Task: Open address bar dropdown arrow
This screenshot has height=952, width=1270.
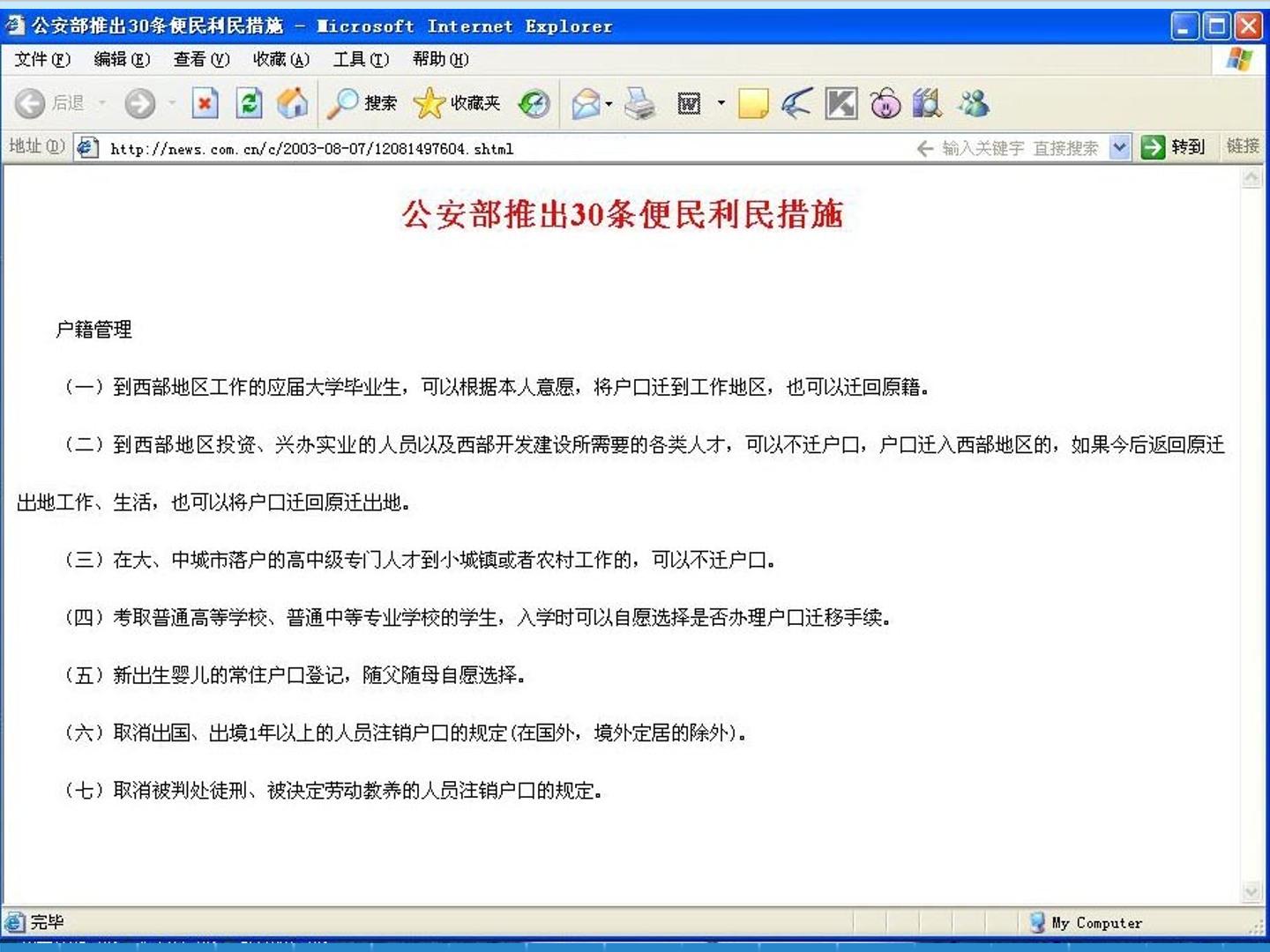Action: 1119,147
